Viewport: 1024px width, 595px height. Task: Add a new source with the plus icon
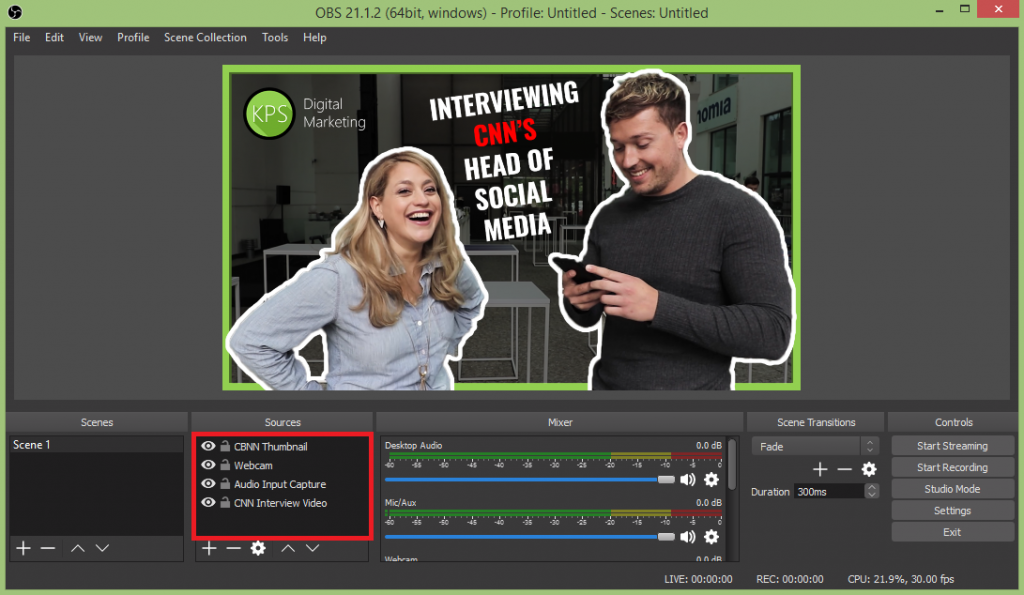pos(209,547)
